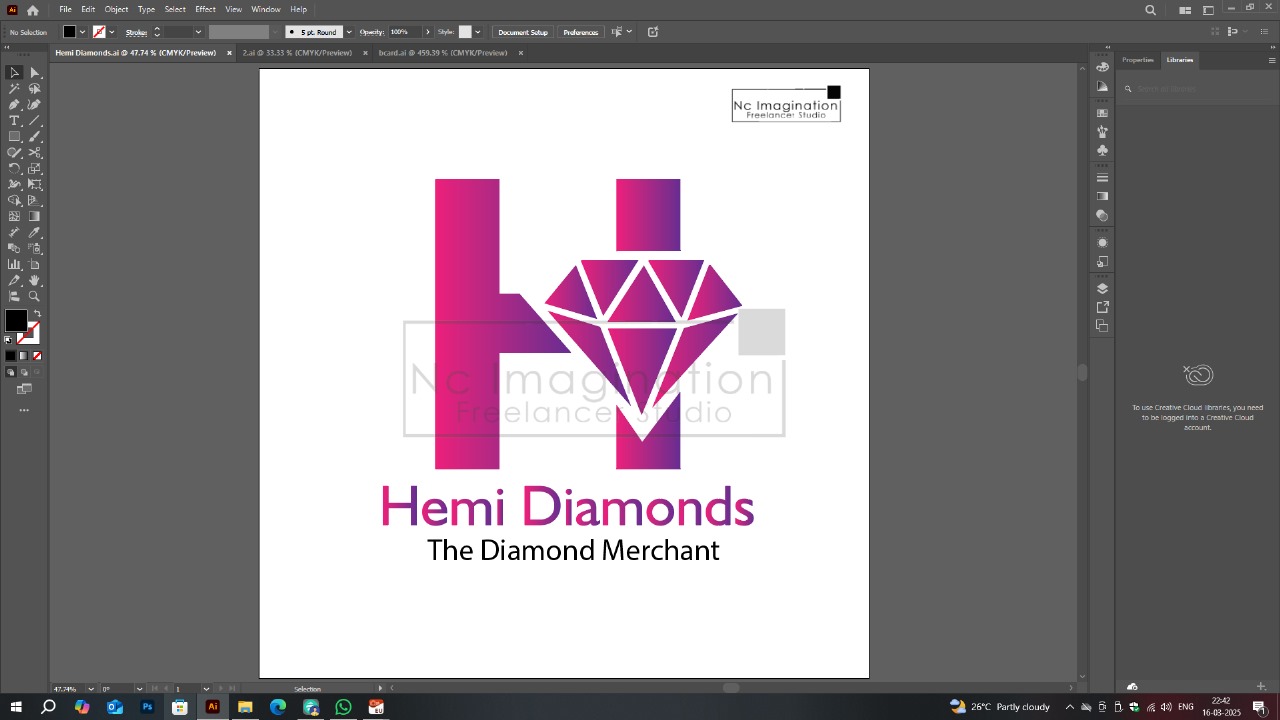Image resolution: width=1280 pixels, height=720 pixels.
Task: Swap fill and stroke colors
Action: tap(37, 314)
